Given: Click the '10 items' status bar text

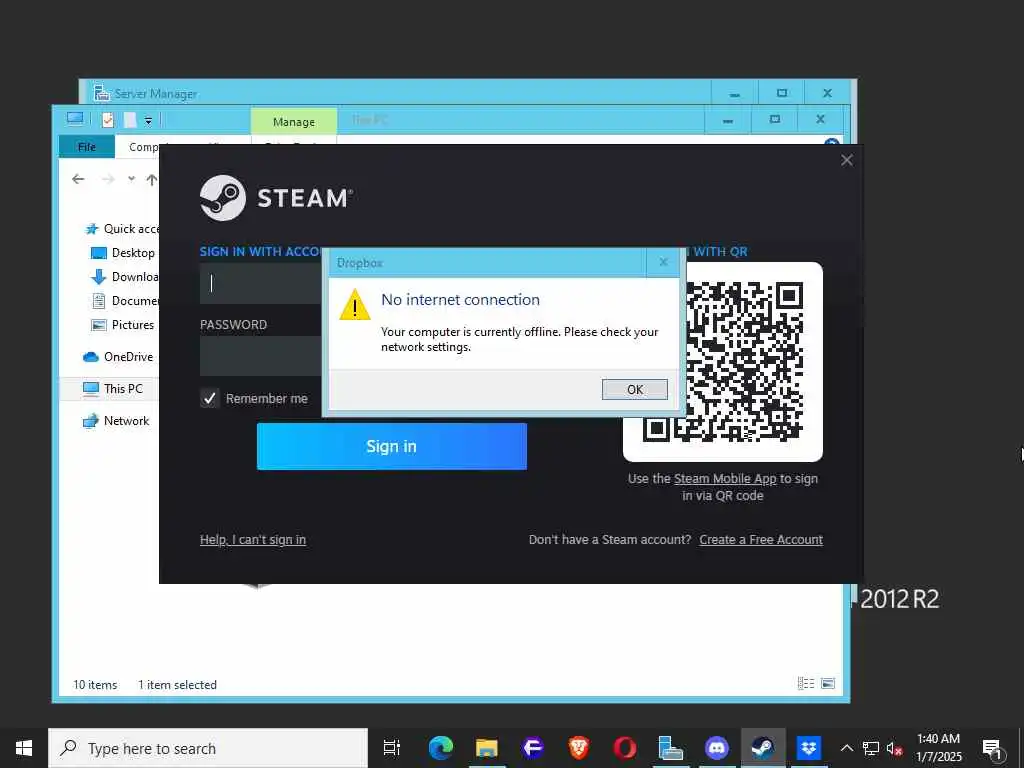Looking at the screenshot, I should click(x=95, y=684).
